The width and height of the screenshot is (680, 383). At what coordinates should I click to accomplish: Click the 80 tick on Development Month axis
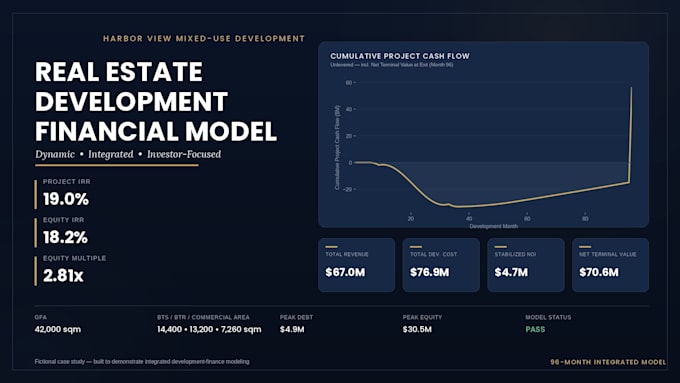[x=585, y=219]
